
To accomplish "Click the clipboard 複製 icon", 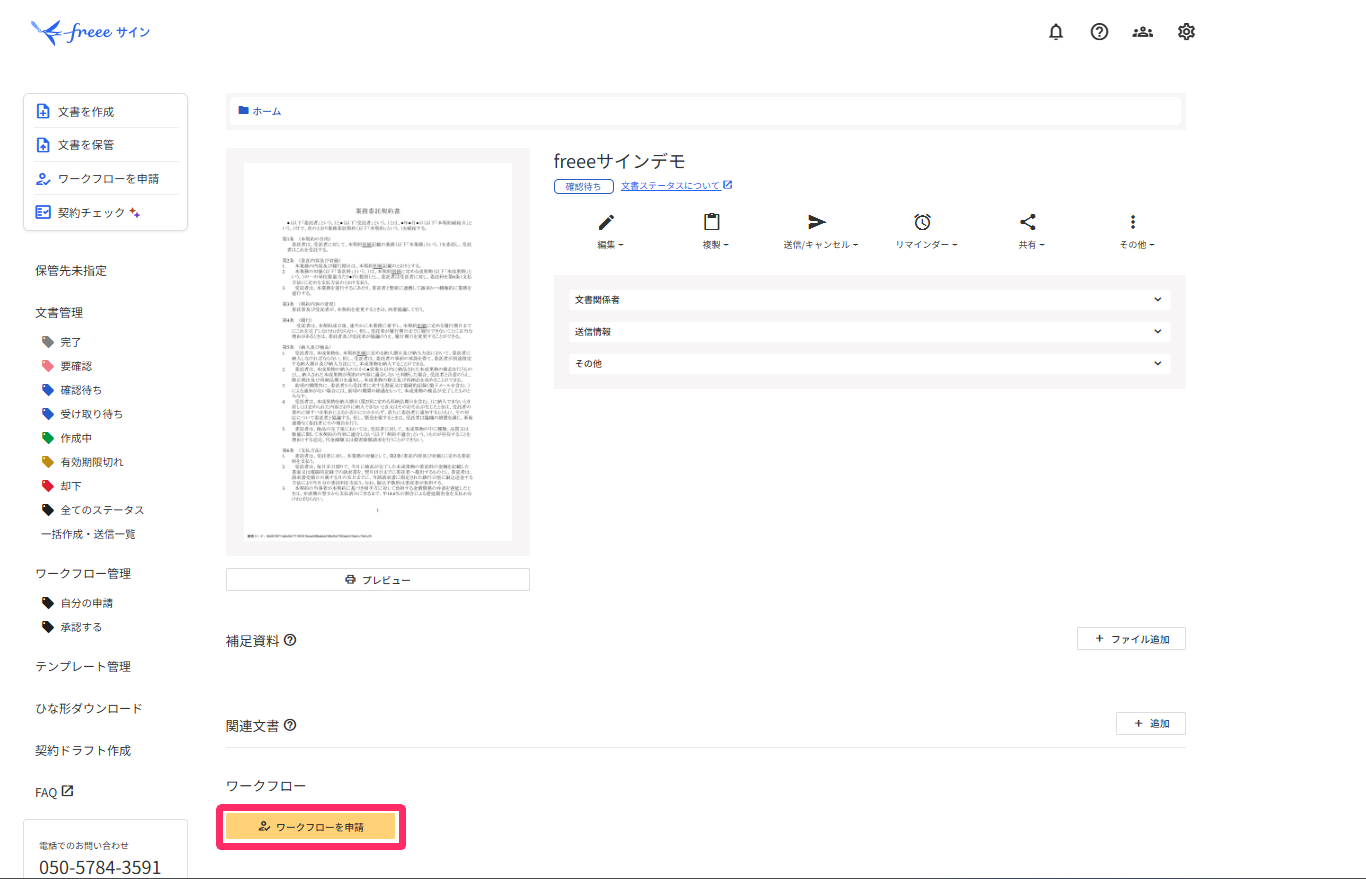I will pyautogui.click(x=712, y=223).
